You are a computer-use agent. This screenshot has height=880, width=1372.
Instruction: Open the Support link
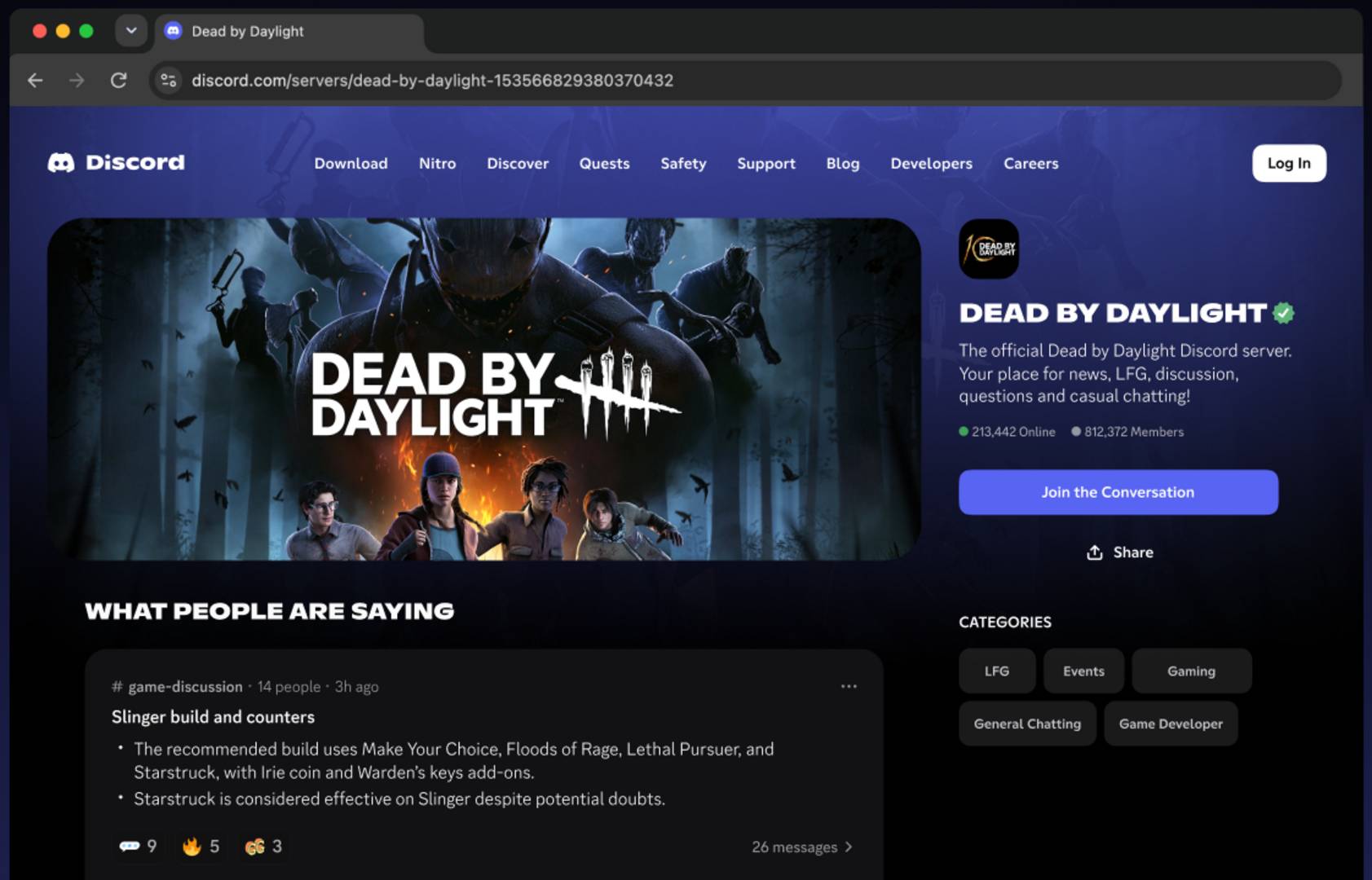click(x=766, y=164)
